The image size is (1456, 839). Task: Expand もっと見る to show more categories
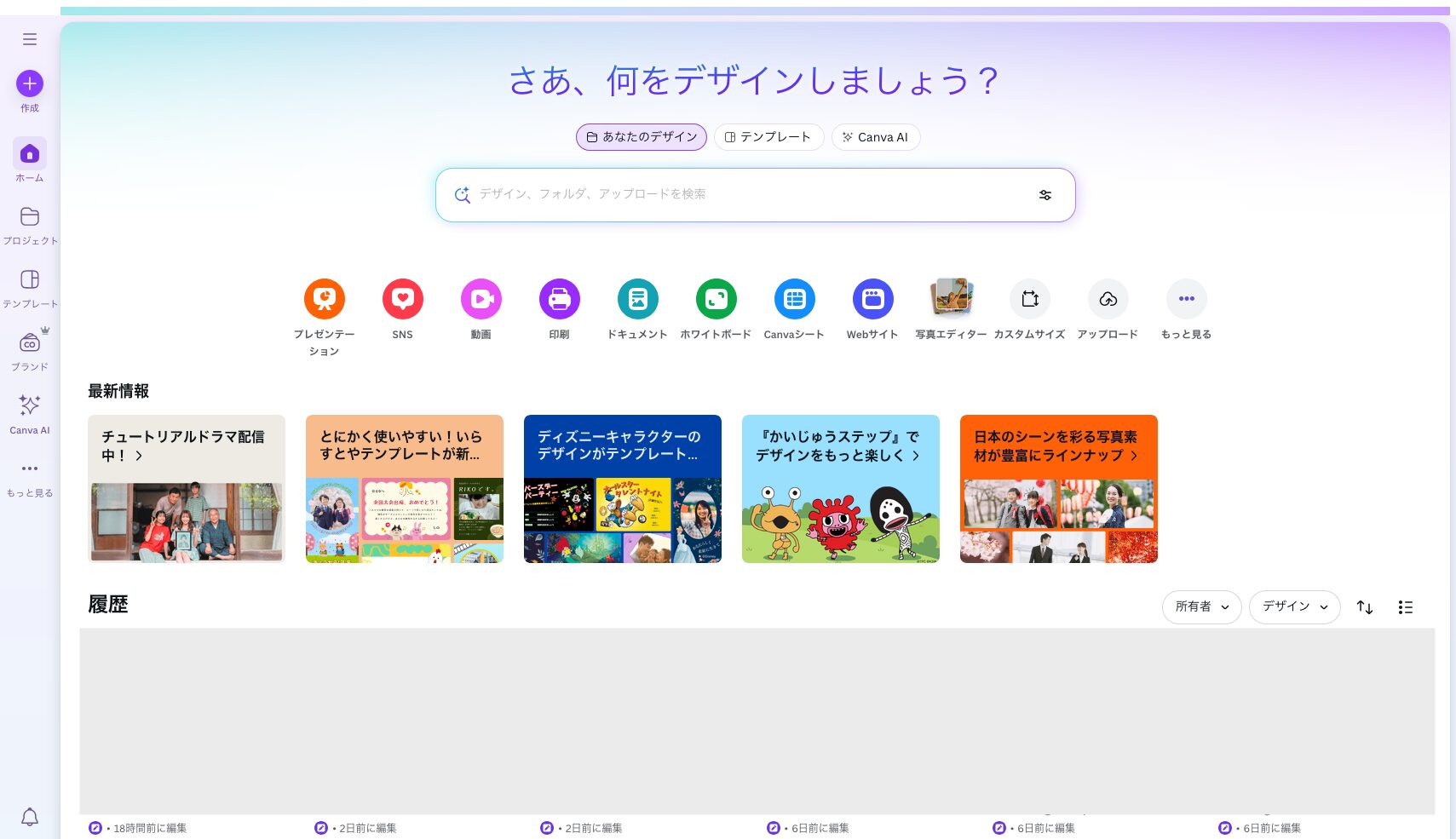(x=1186, y=299)
